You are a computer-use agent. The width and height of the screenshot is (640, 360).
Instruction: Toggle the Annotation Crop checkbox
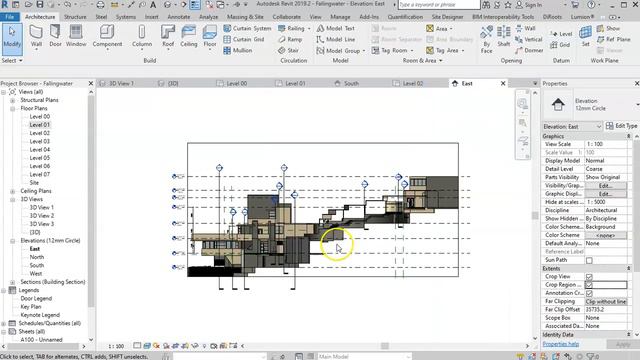pyautogui.click(x=589, y=293)
